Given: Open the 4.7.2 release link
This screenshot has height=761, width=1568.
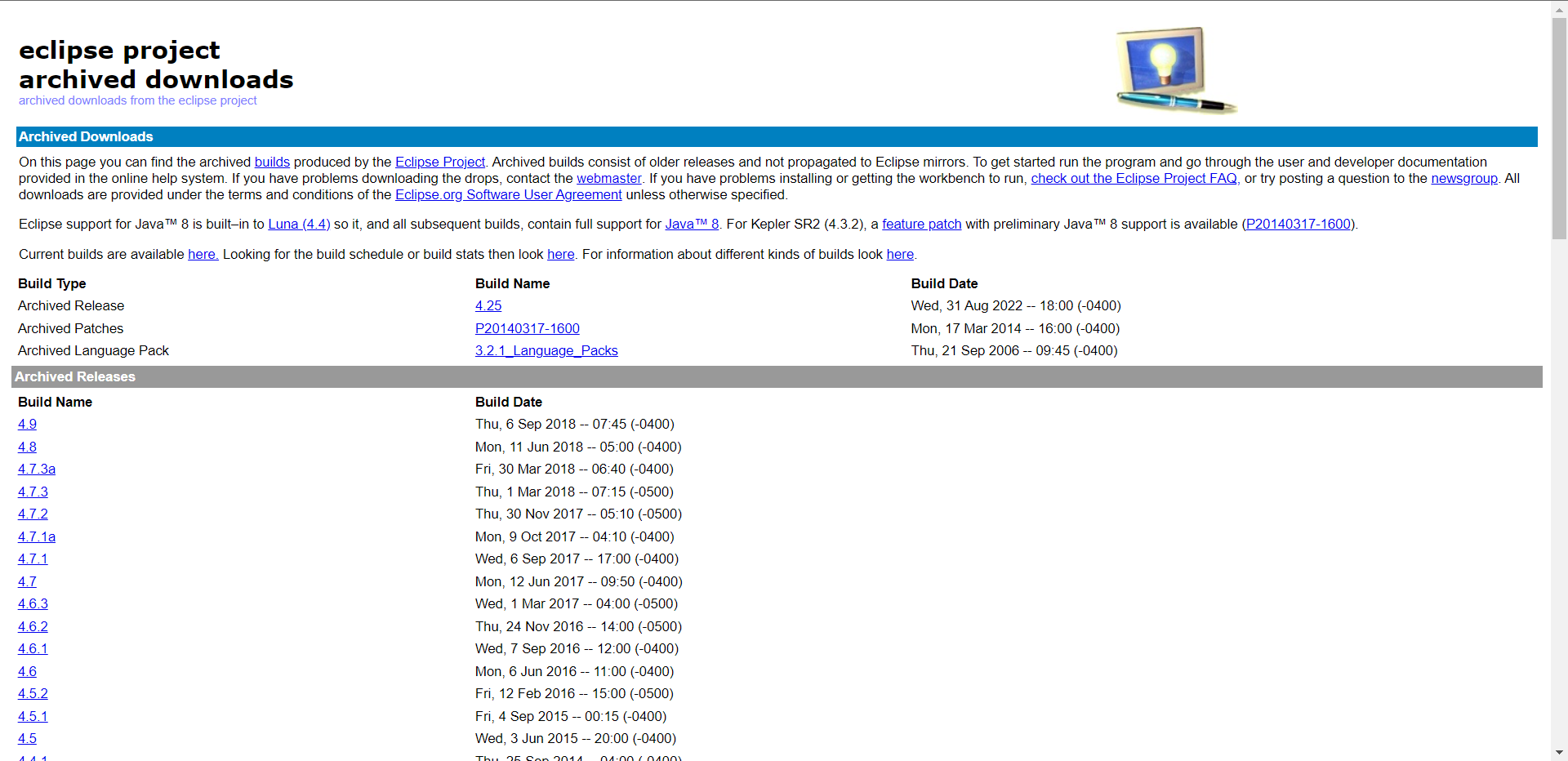Looking at the screenshot, I should (x=33, y=514).
